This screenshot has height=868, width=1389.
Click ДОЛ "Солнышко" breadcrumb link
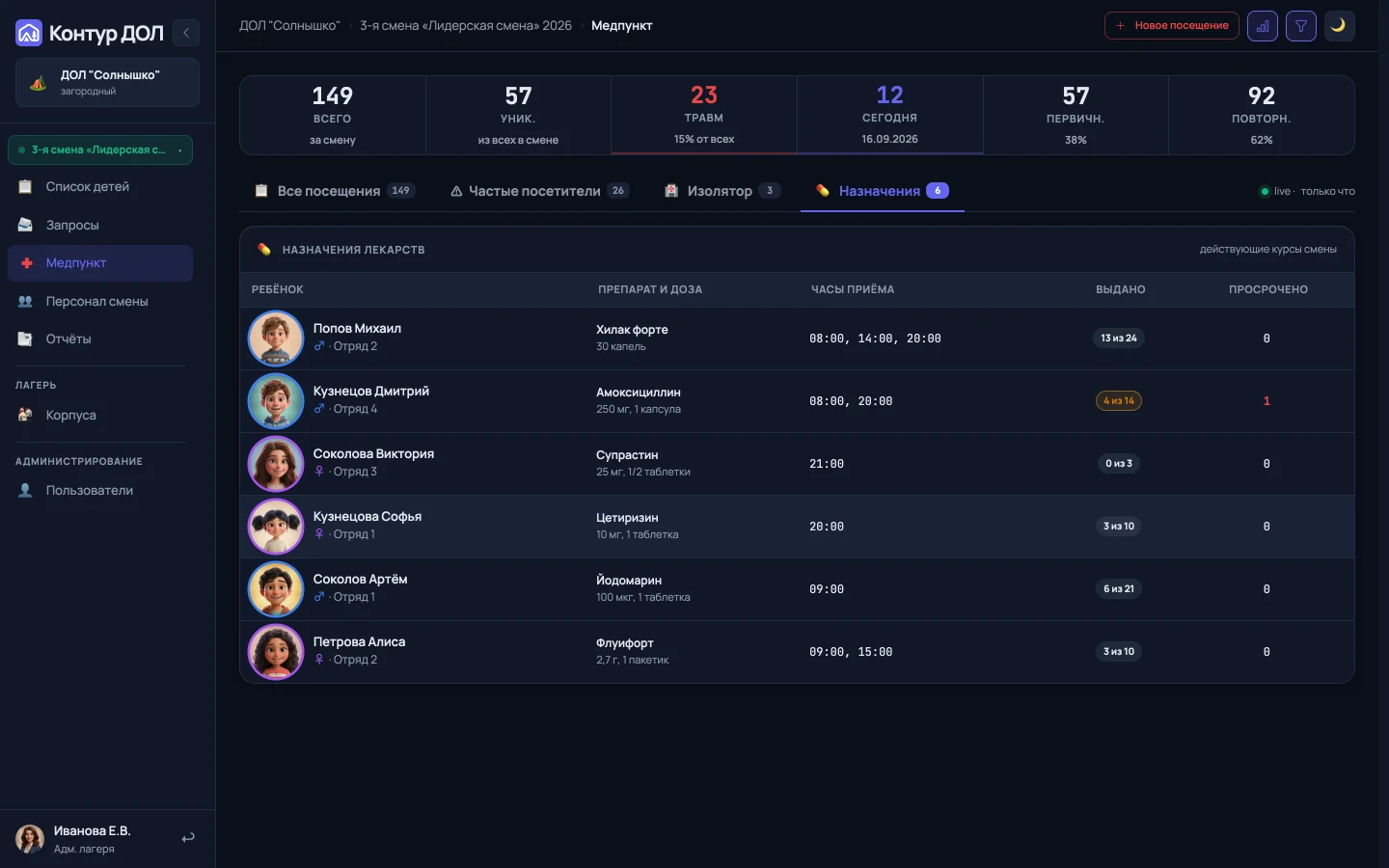coord(289,26)
